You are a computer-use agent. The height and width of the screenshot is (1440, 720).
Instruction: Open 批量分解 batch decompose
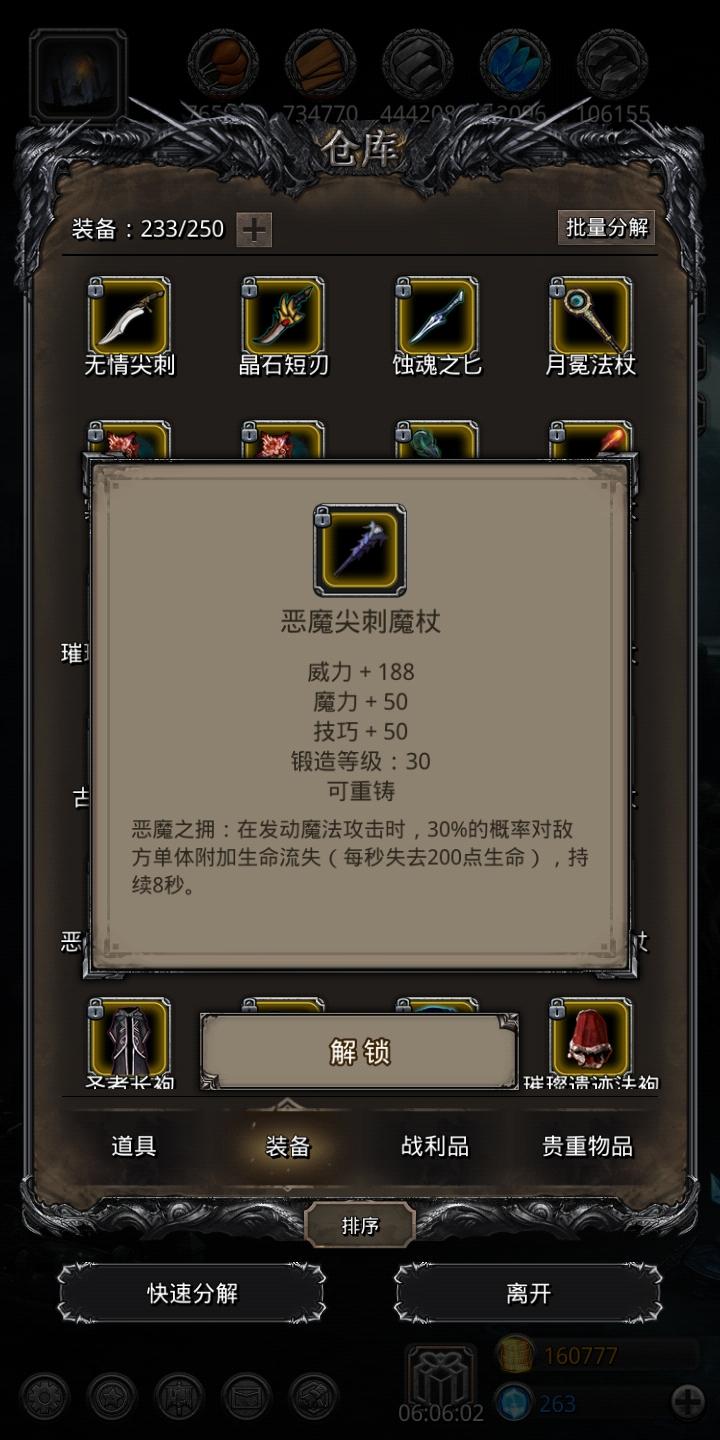pyautogui.click(x=606, y=227)
